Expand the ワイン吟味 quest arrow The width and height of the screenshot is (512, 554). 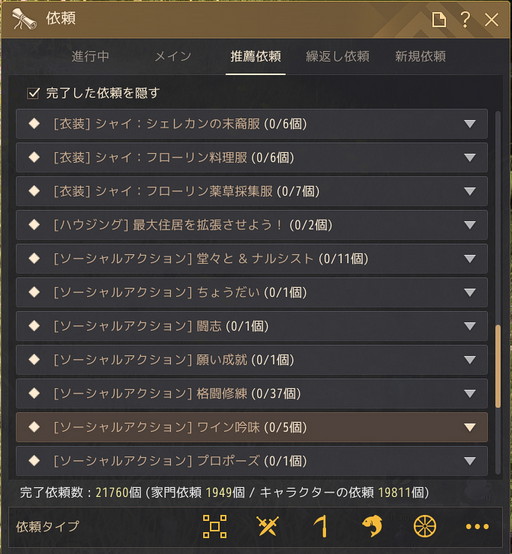click(x=470, y=427)
